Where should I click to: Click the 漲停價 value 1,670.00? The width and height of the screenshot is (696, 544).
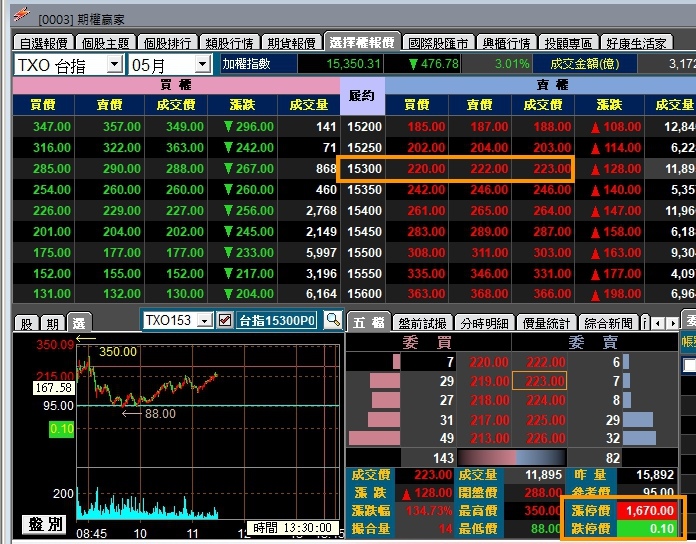click(x=647, y=510)
